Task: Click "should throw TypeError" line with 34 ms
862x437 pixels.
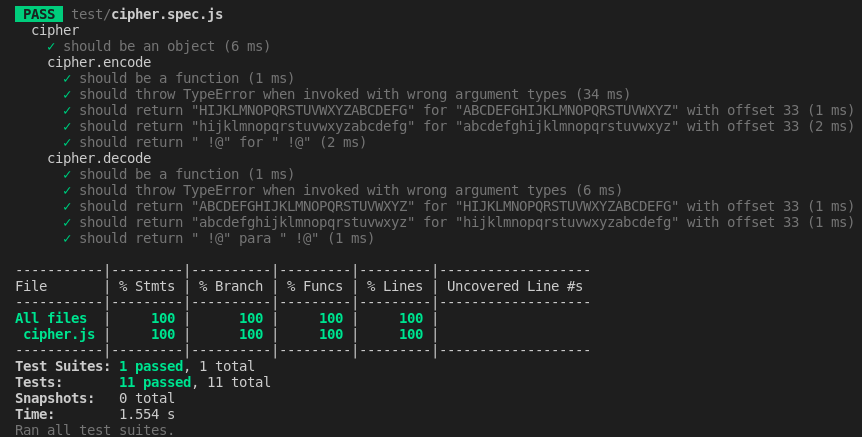Action: pyautogui.click(x=355, y=94)
